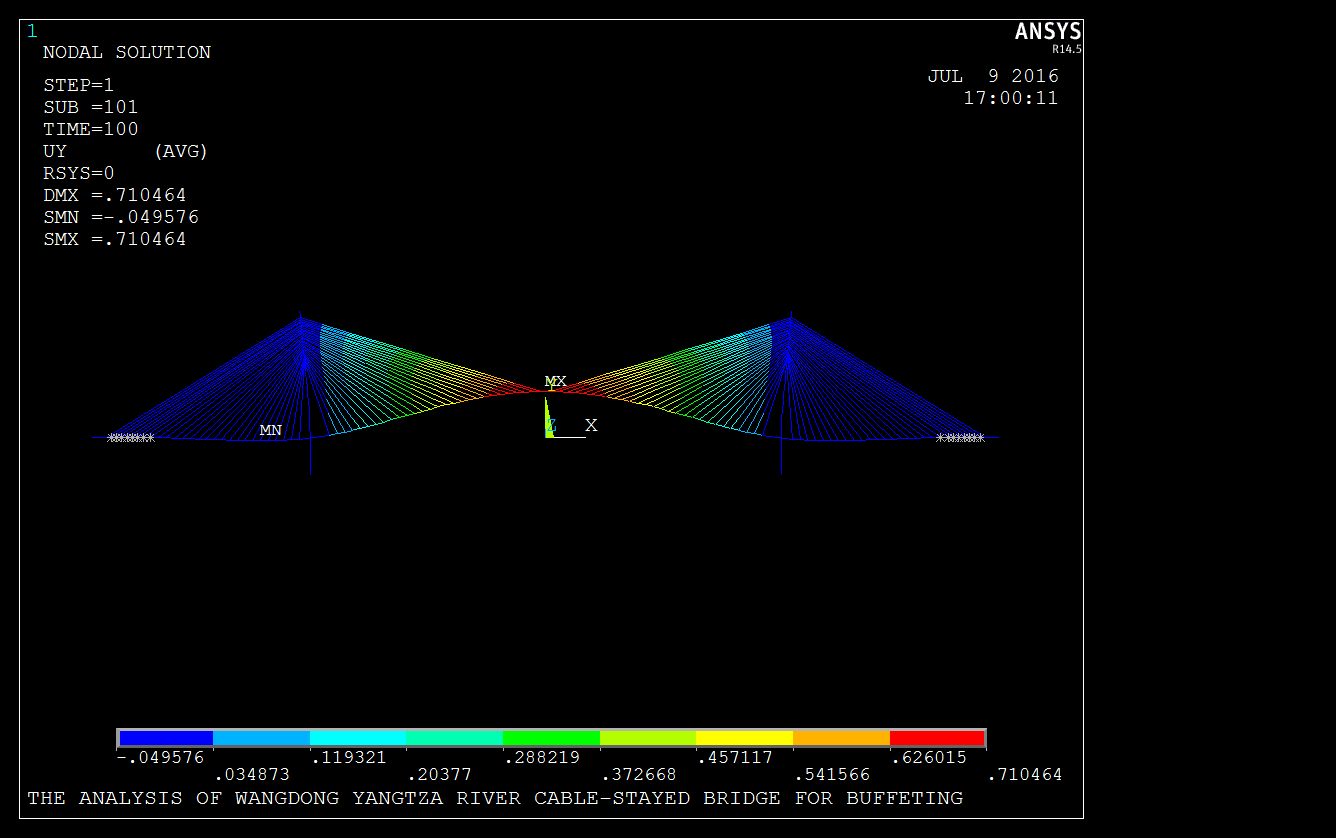Screen dimensions: 1336x838
Task: Click the legend value '.541566'
Action: click(x=832, y=775)
